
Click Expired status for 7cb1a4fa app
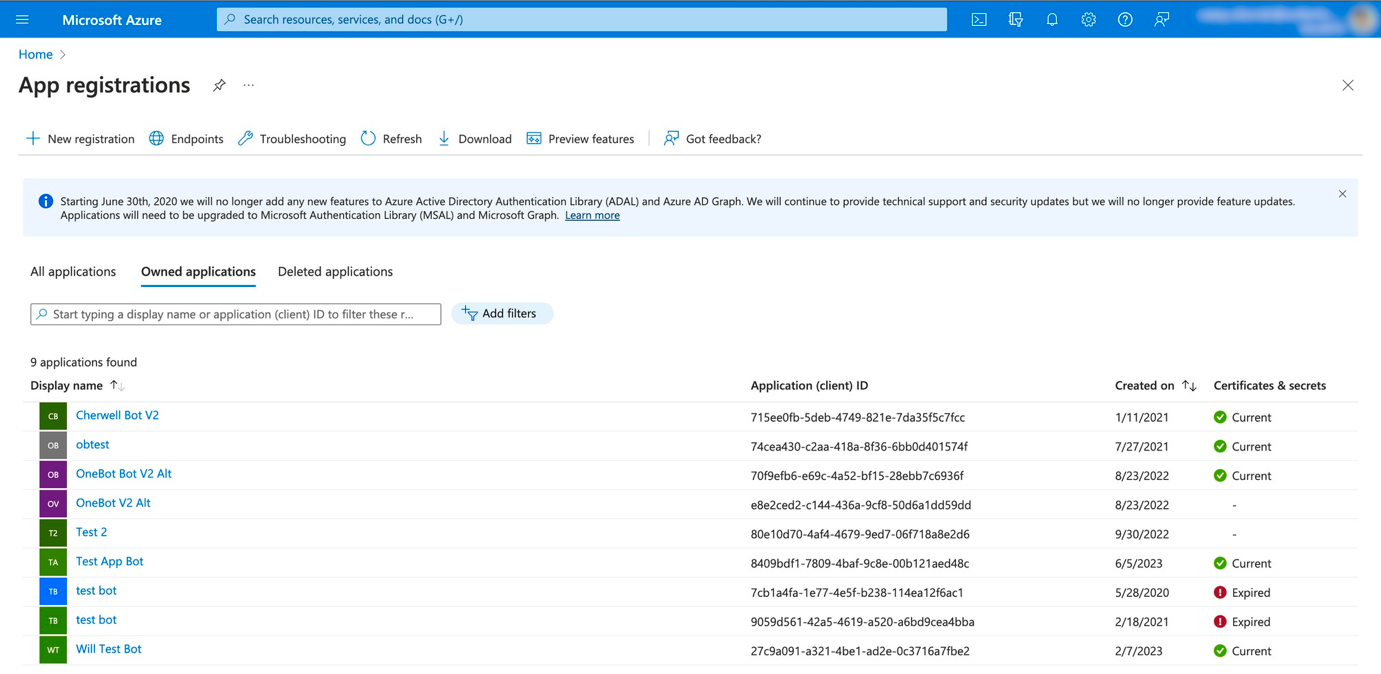tap(1241, 593)
